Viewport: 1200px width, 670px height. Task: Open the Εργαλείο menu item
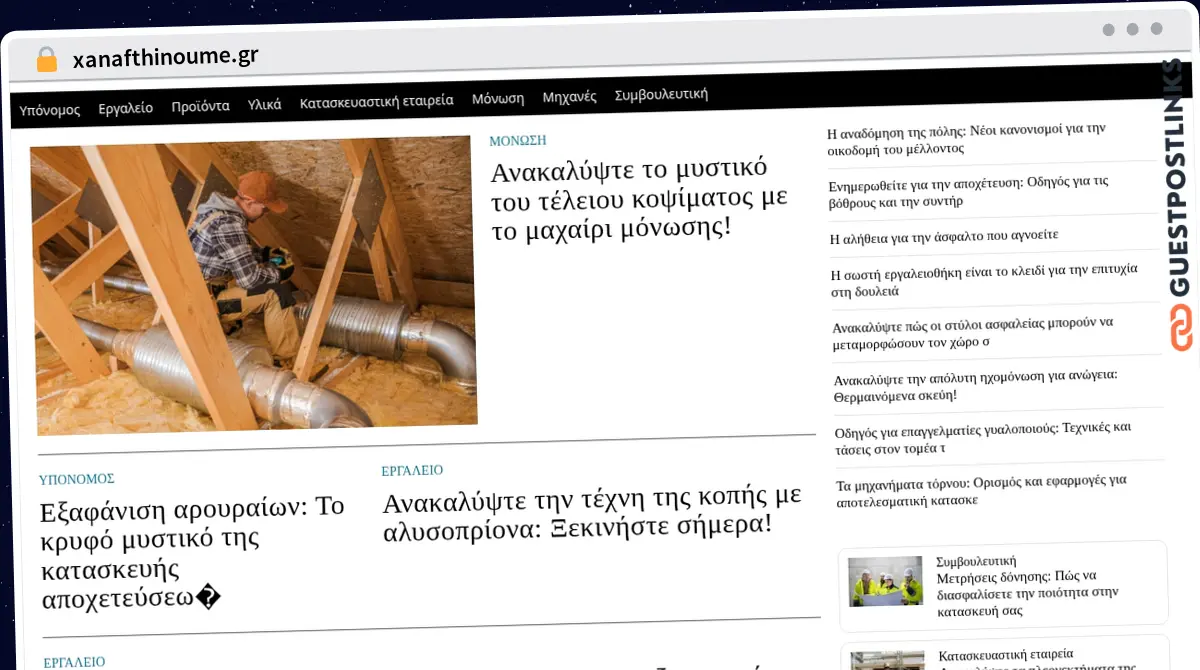coord(126,107)
